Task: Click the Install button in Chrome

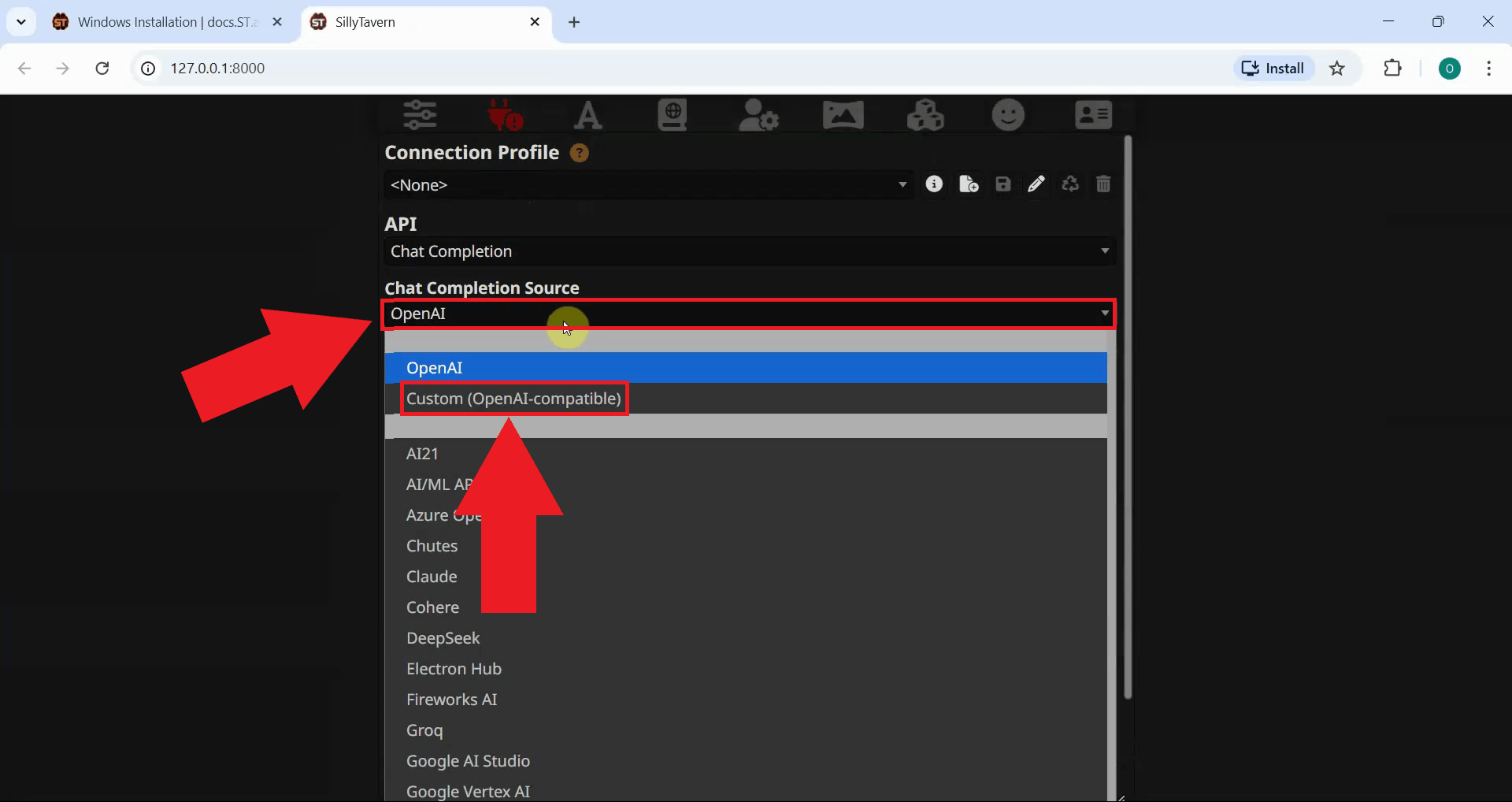Action: [1273, 68]
